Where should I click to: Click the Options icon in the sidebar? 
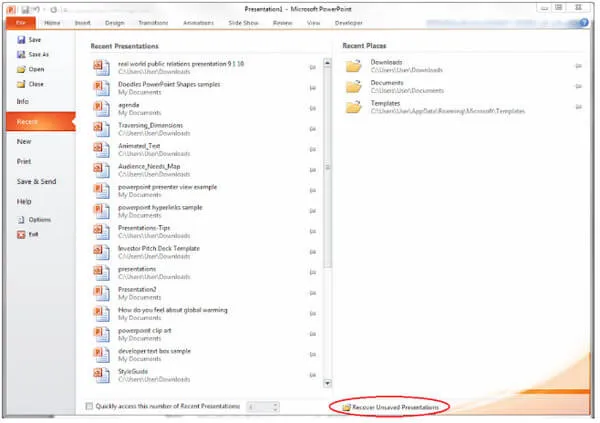coord(21,219)
